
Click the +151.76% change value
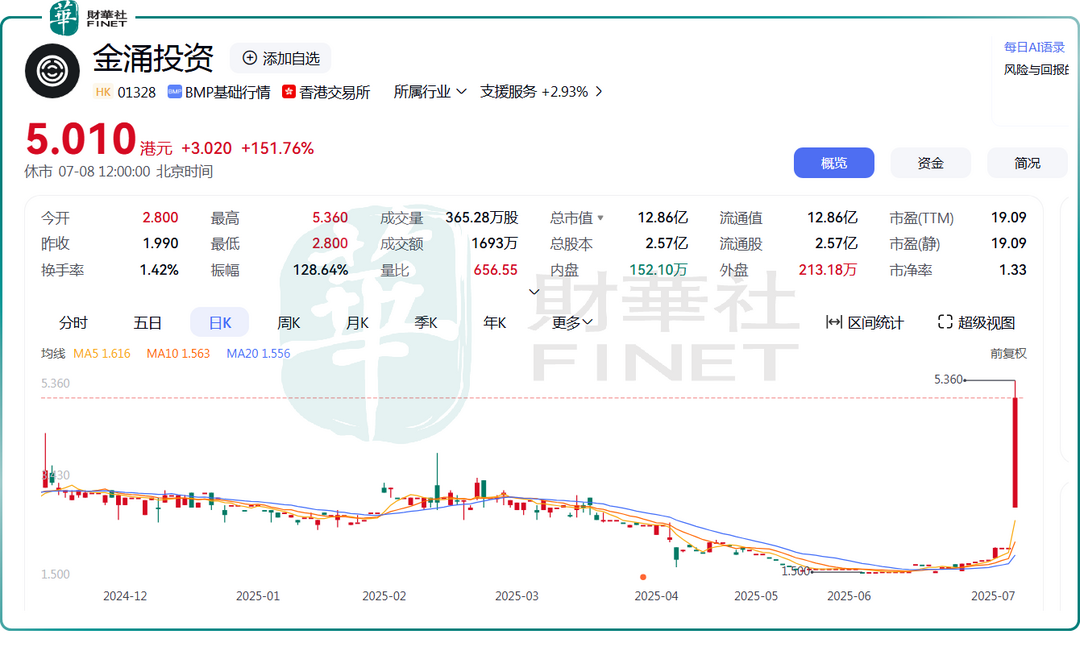pos(278,148)
